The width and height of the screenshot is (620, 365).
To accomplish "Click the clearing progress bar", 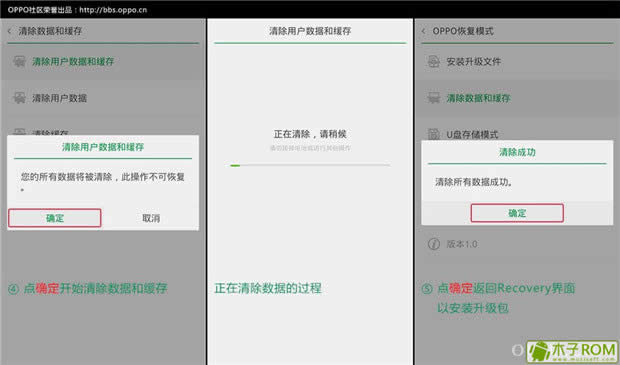I will point(310,165).
